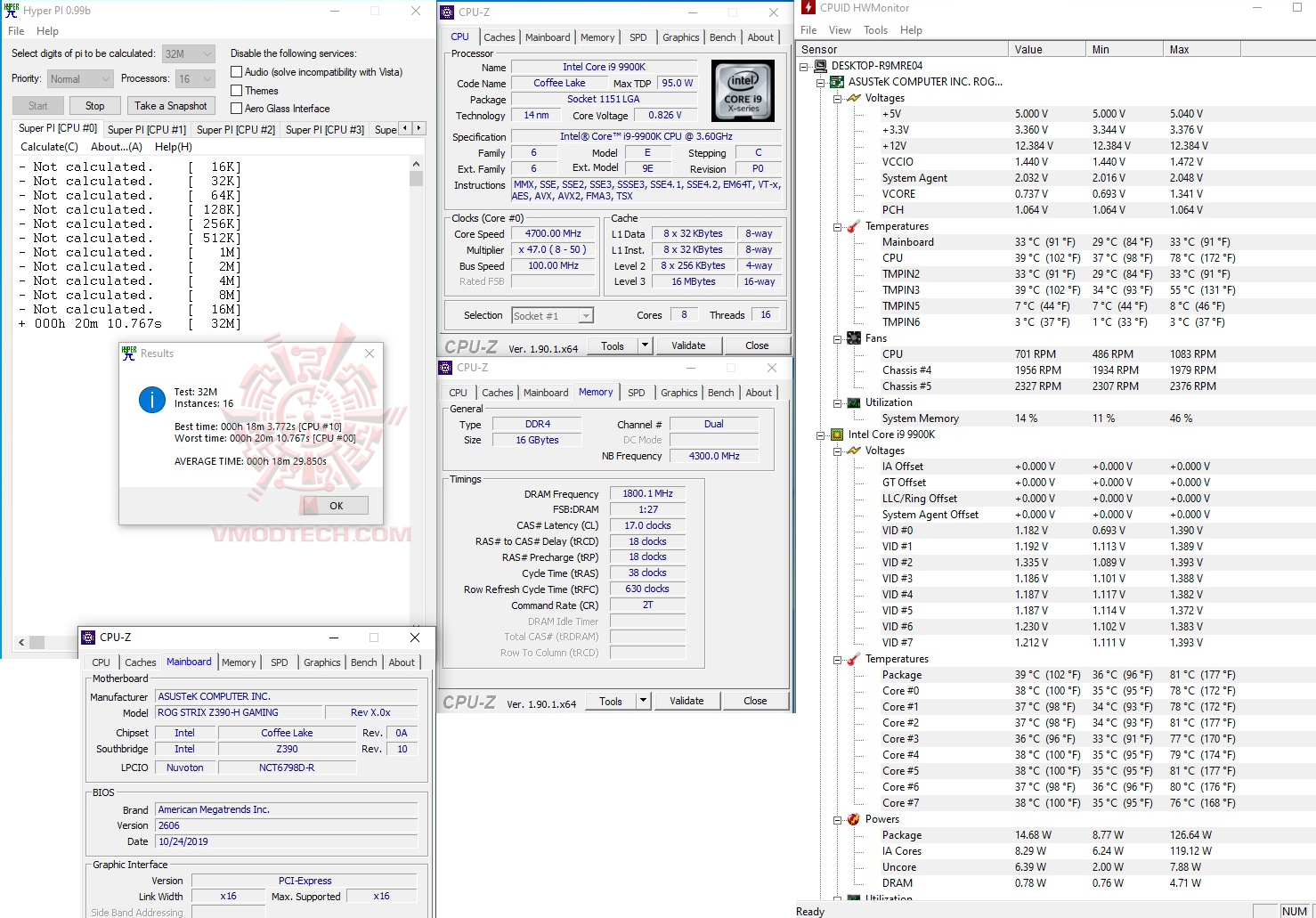Click the thermometer icon beside ASUSTeK Temperatures
Image resolution: width=1316 pixels, height=918 pixels.
coord(854,226)
